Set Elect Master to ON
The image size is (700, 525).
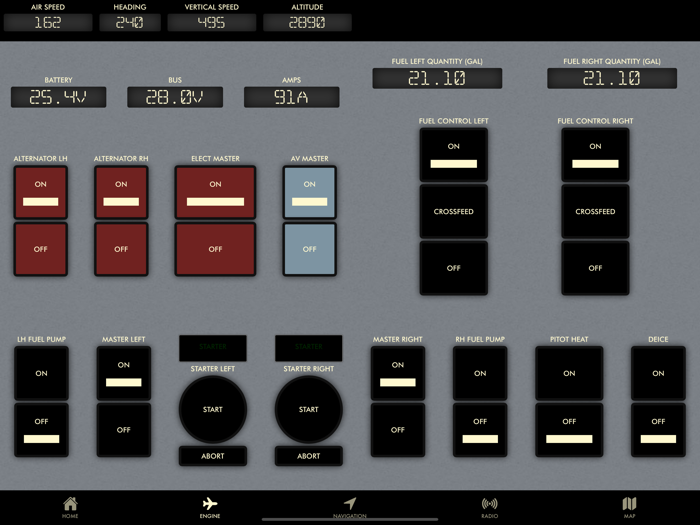(215, 192)
